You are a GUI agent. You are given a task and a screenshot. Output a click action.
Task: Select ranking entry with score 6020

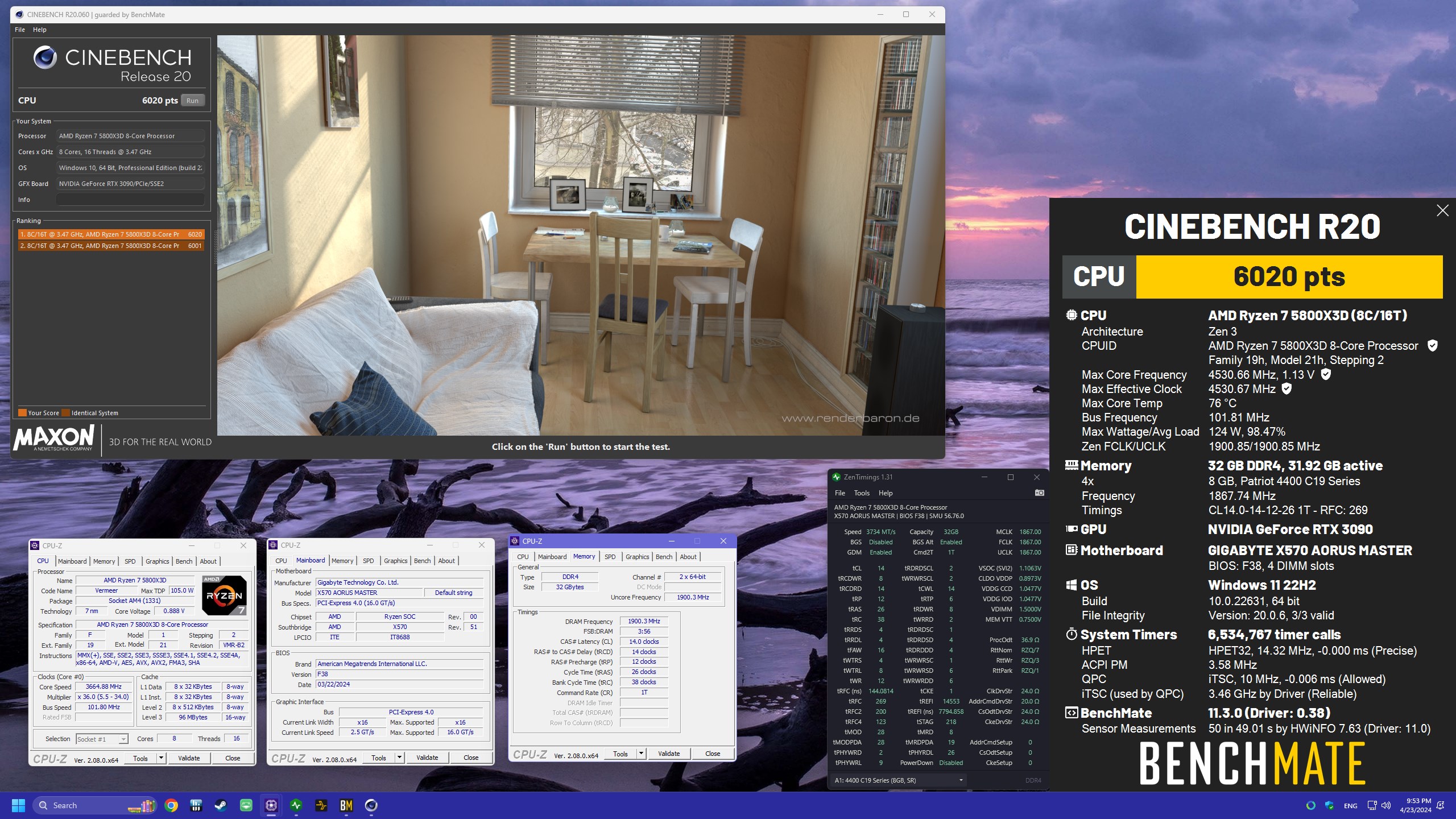(111, 234)
